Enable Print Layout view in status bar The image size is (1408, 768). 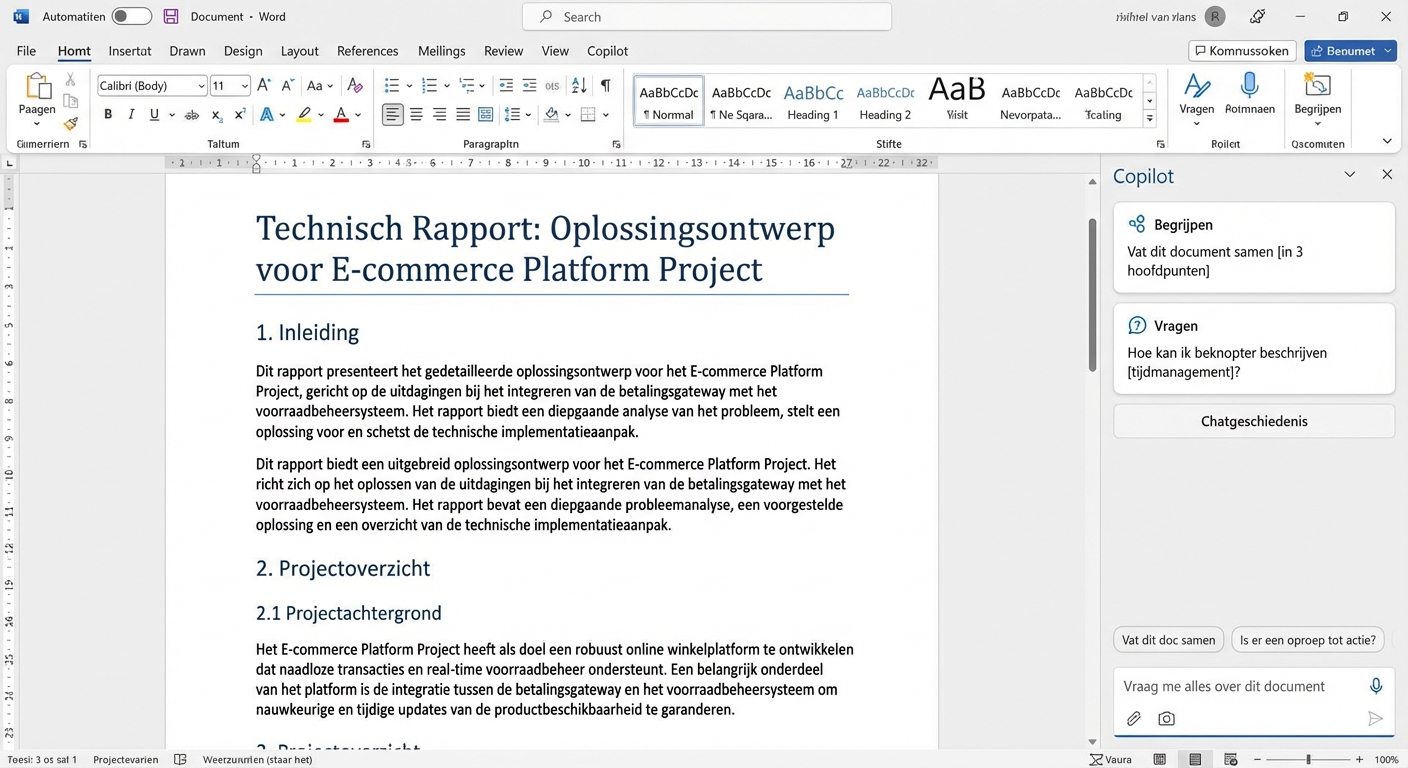point(1193,759)
